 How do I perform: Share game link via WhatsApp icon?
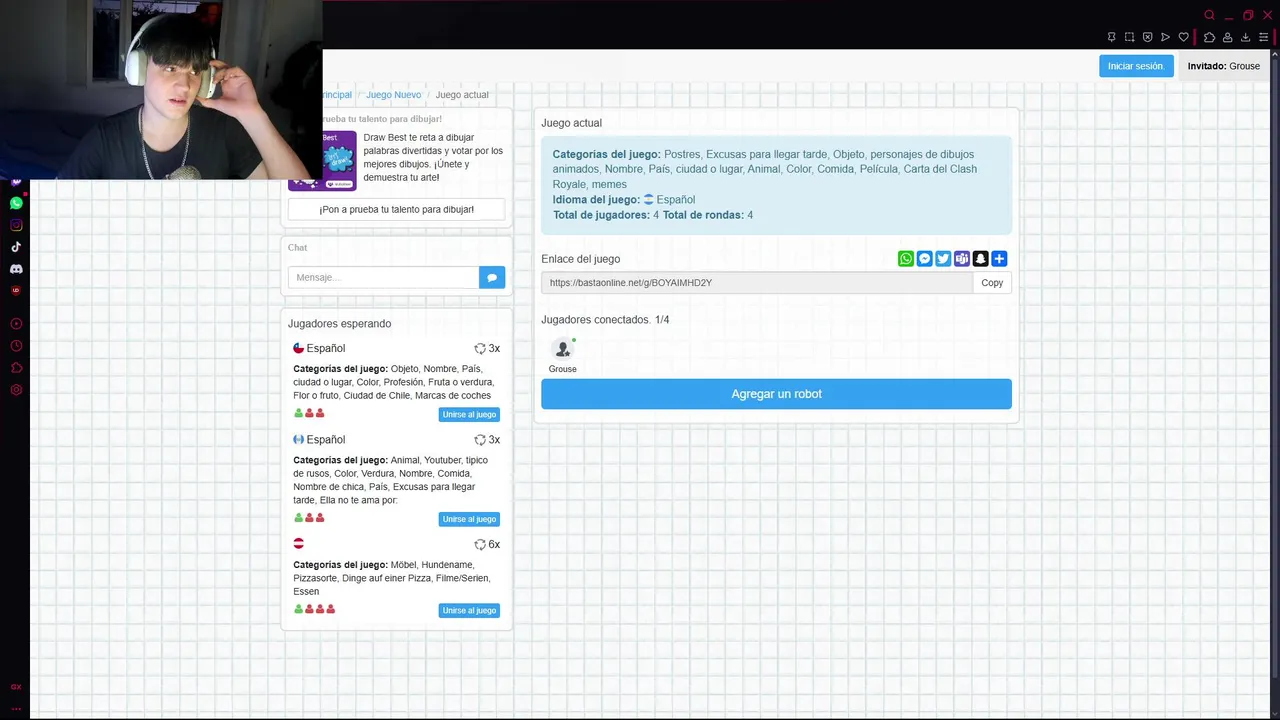click(906, 259)
